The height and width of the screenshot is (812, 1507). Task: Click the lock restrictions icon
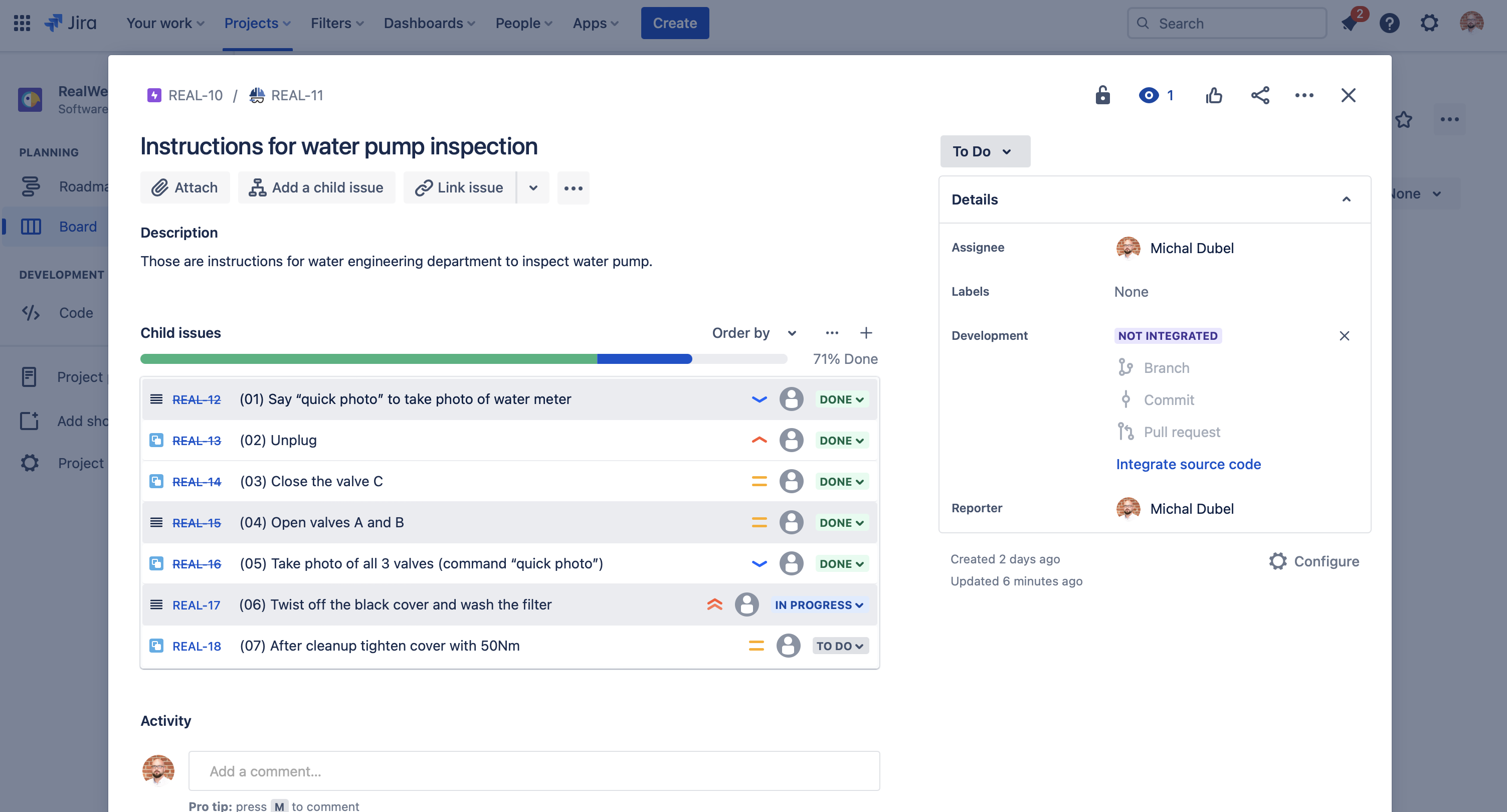(1102, 95)
